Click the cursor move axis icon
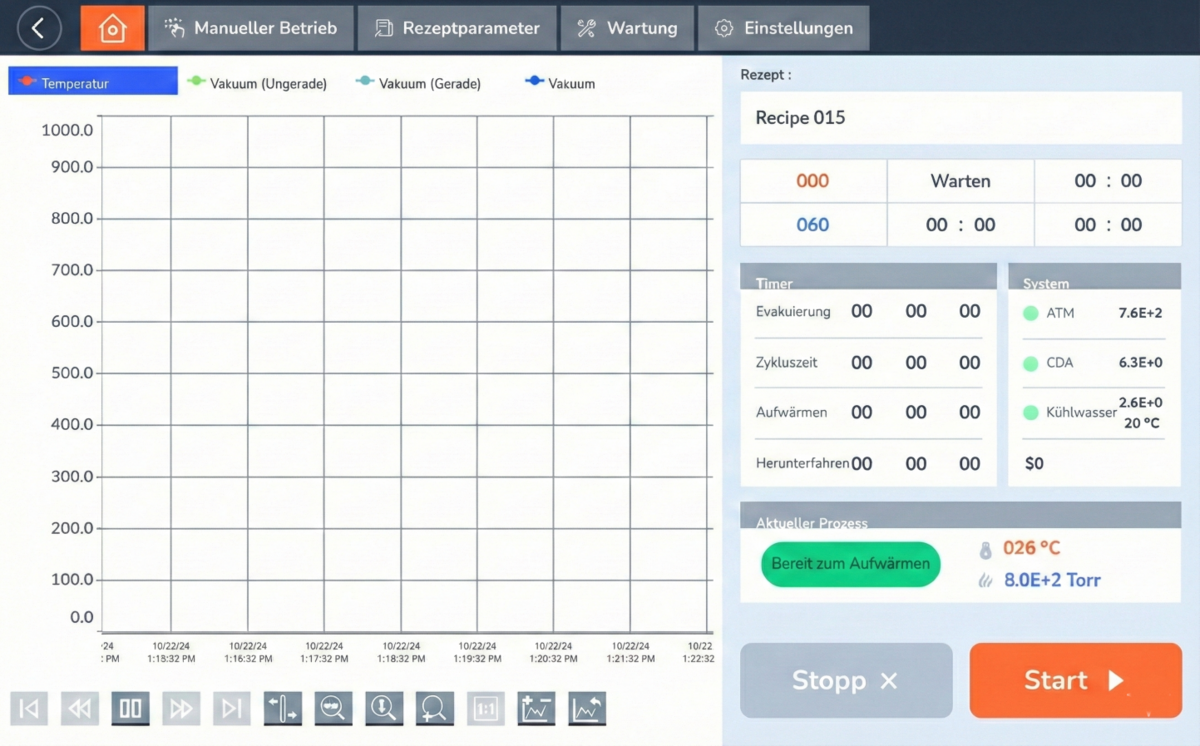This screenshot has height=746, width=1200. [283, 709]
